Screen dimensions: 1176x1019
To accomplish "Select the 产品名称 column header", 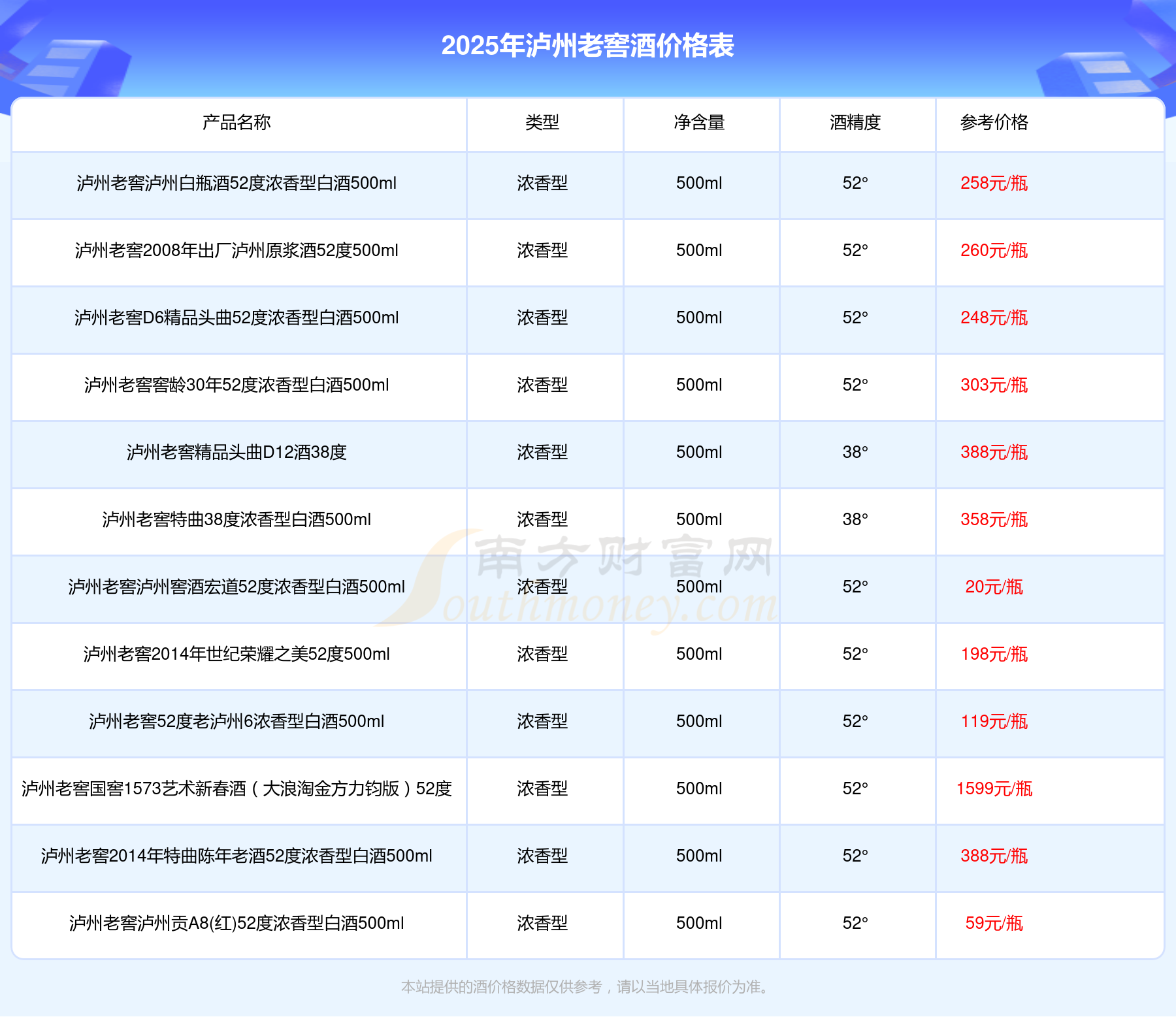I will (237, 122).
